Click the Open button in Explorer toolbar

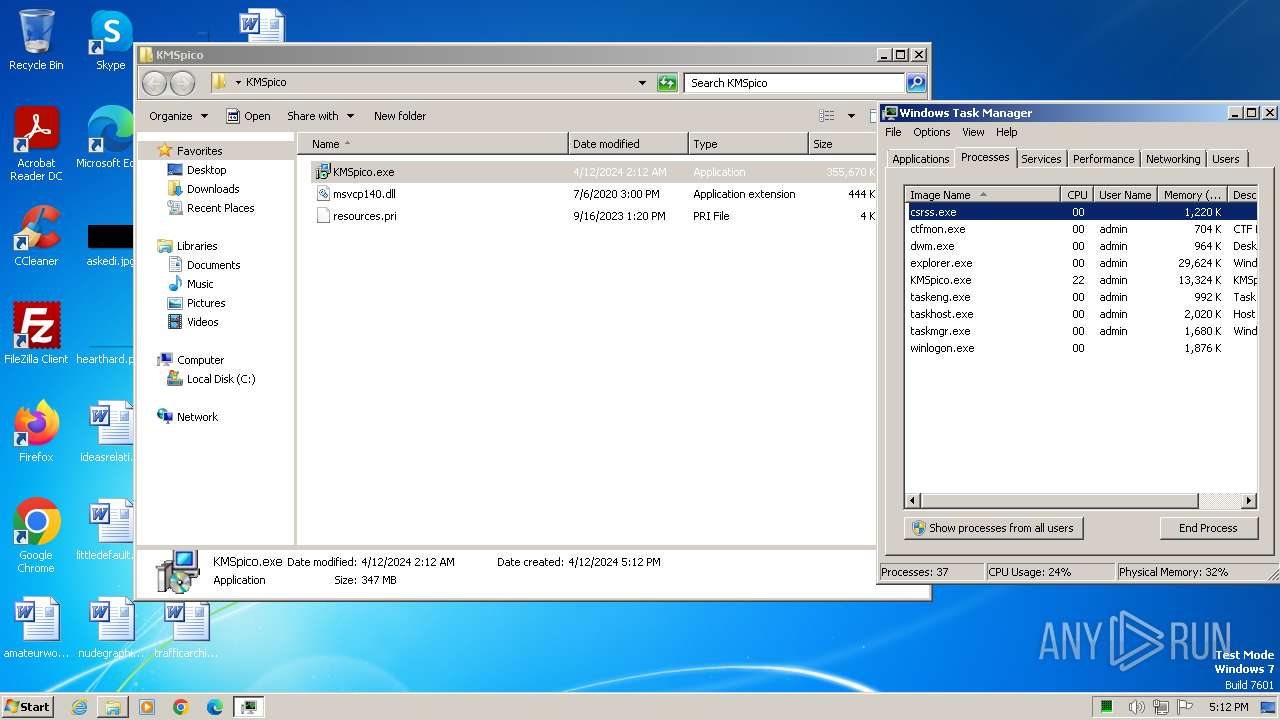(x=248, y=116)
